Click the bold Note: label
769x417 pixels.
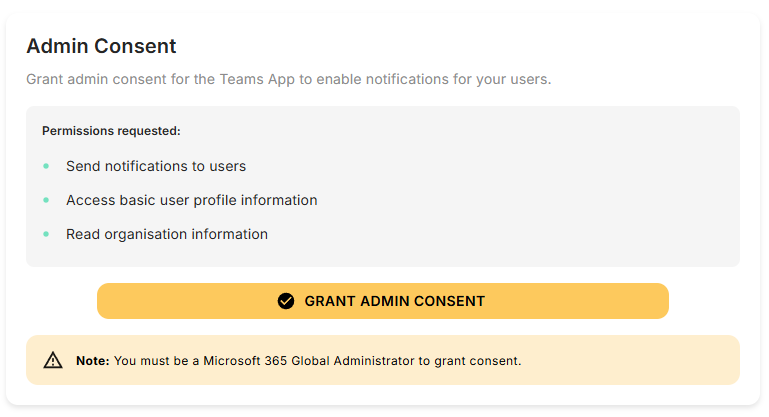coord(93,361)
